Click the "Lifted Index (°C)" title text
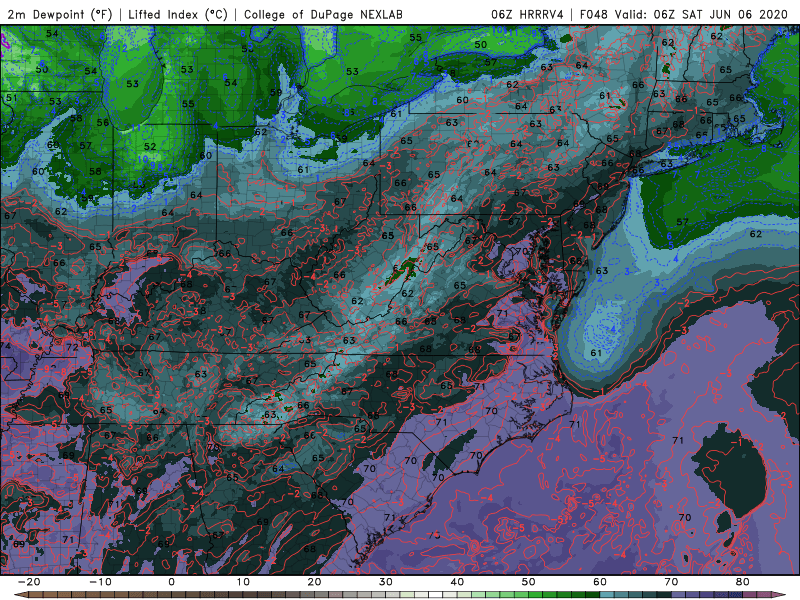 pyautogui.click(x=178, y=15)
